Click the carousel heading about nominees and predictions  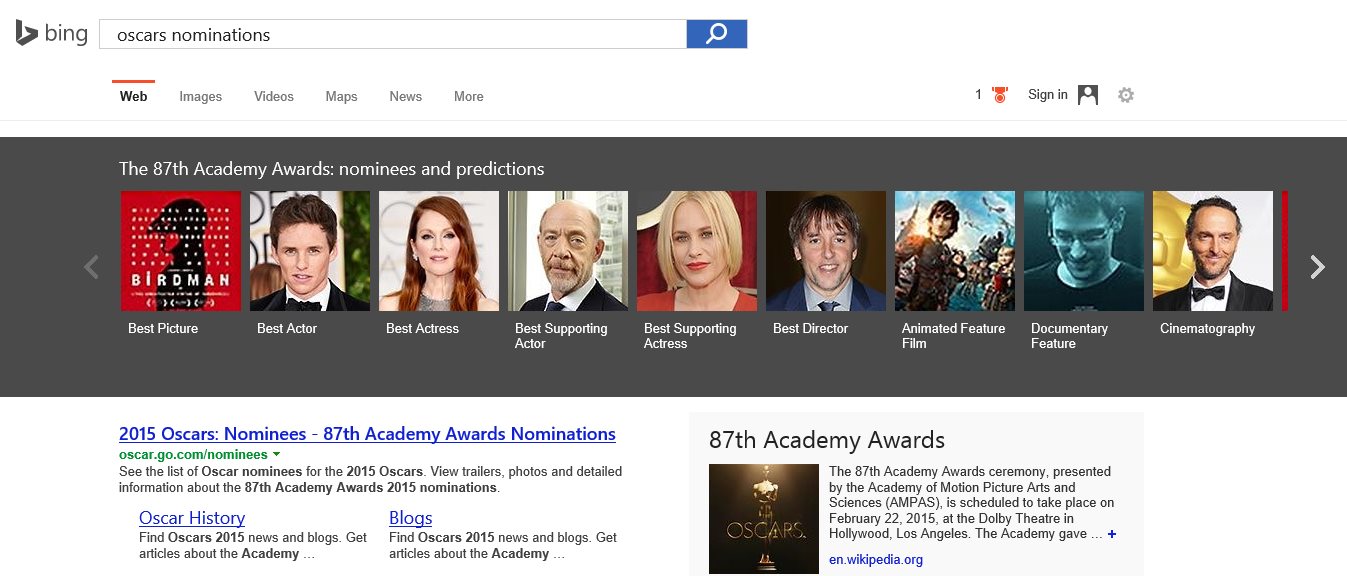[332, 169]
